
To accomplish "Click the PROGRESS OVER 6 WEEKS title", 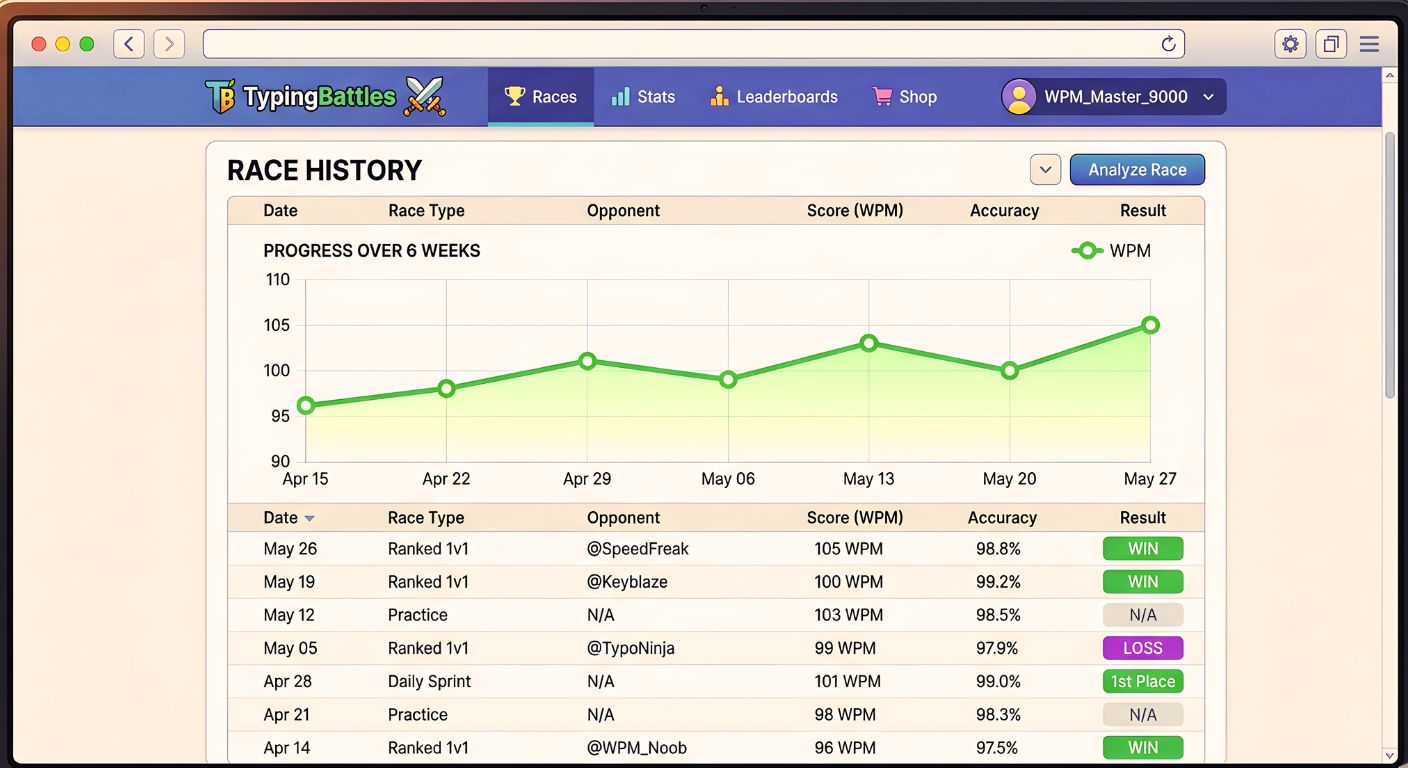I will (372, 251).
